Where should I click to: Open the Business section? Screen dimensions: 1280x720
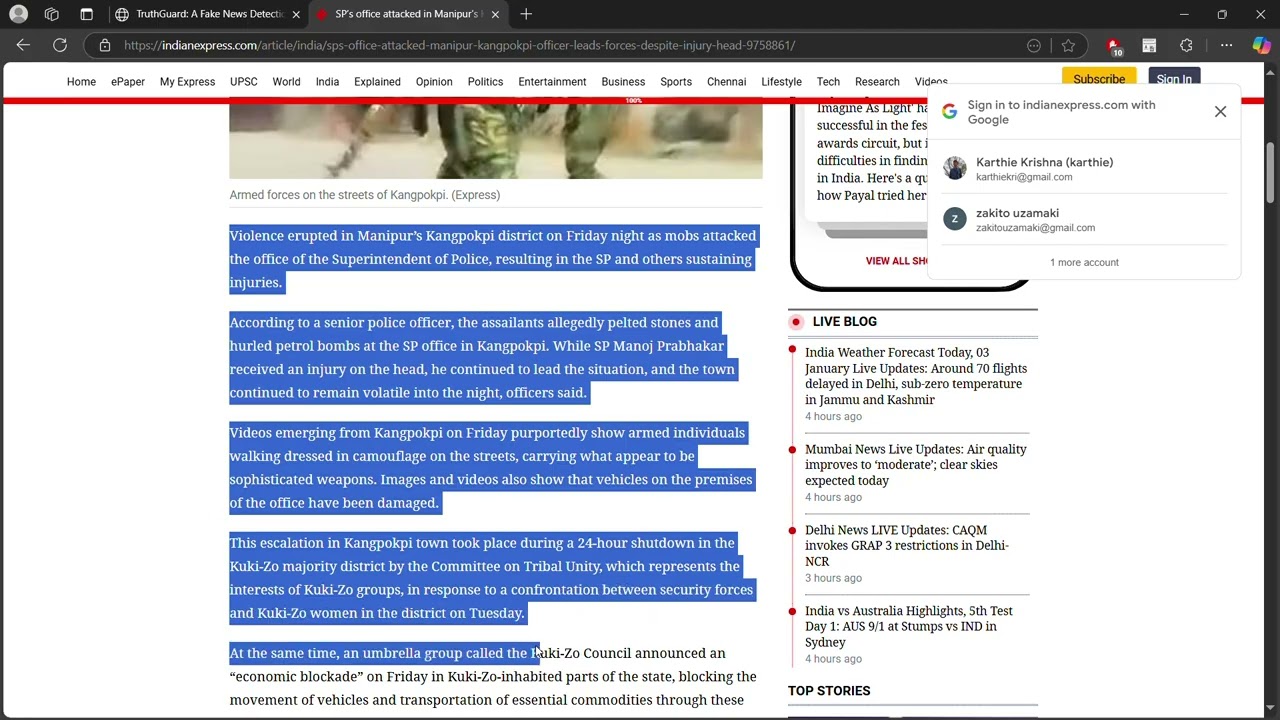[x=623, y=82]
